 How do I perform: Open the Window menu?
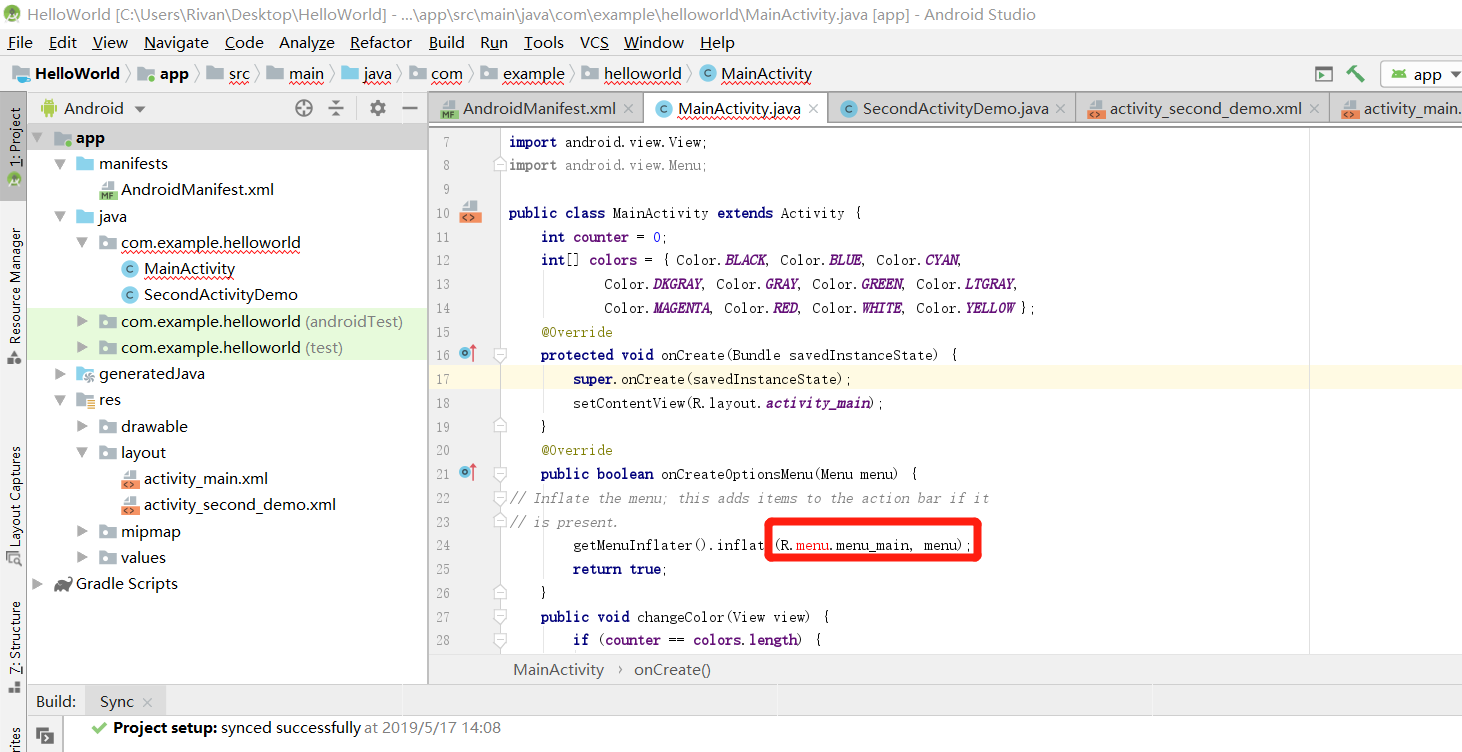(654, 42)
